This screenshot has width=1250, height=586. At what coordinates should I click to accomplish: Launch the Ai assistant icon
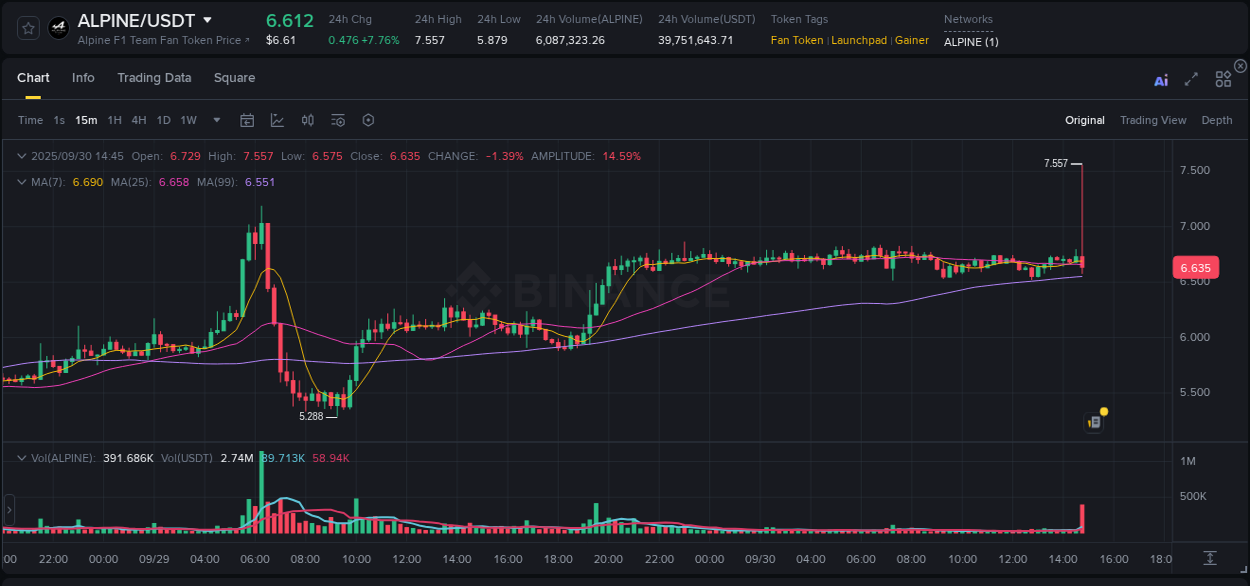coord(1161,80)
